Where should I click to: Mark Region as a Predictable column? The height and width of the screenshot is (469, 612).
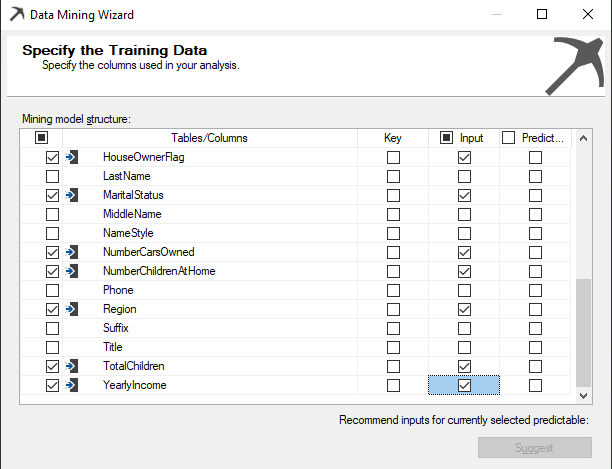click(x=535, y=309)
